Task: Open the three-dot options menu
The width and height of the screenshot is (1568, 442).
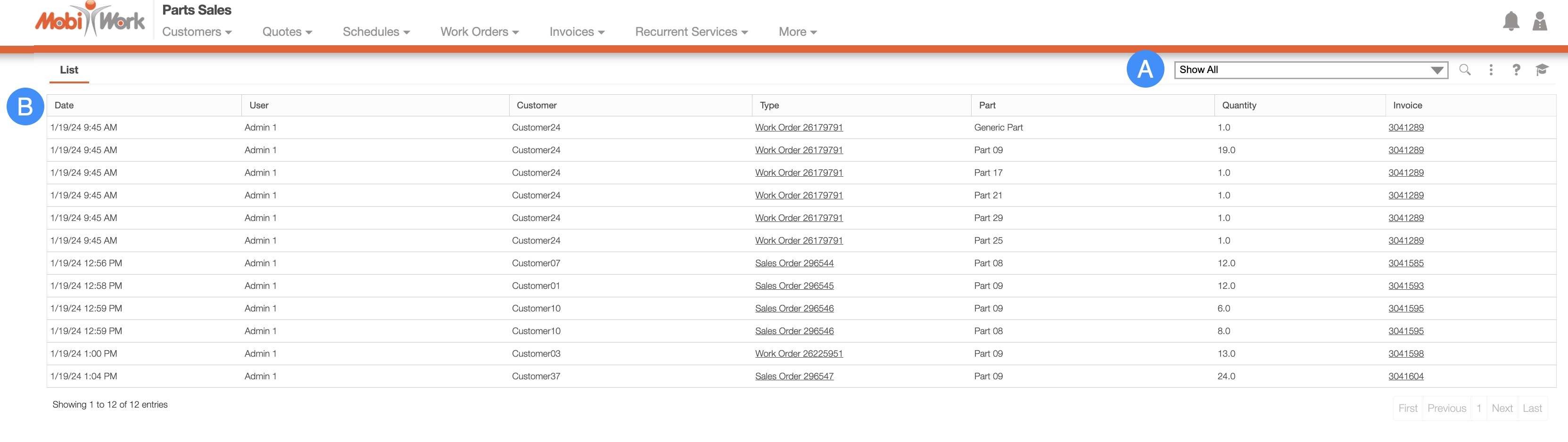Action: click(x=1491, y=70)
